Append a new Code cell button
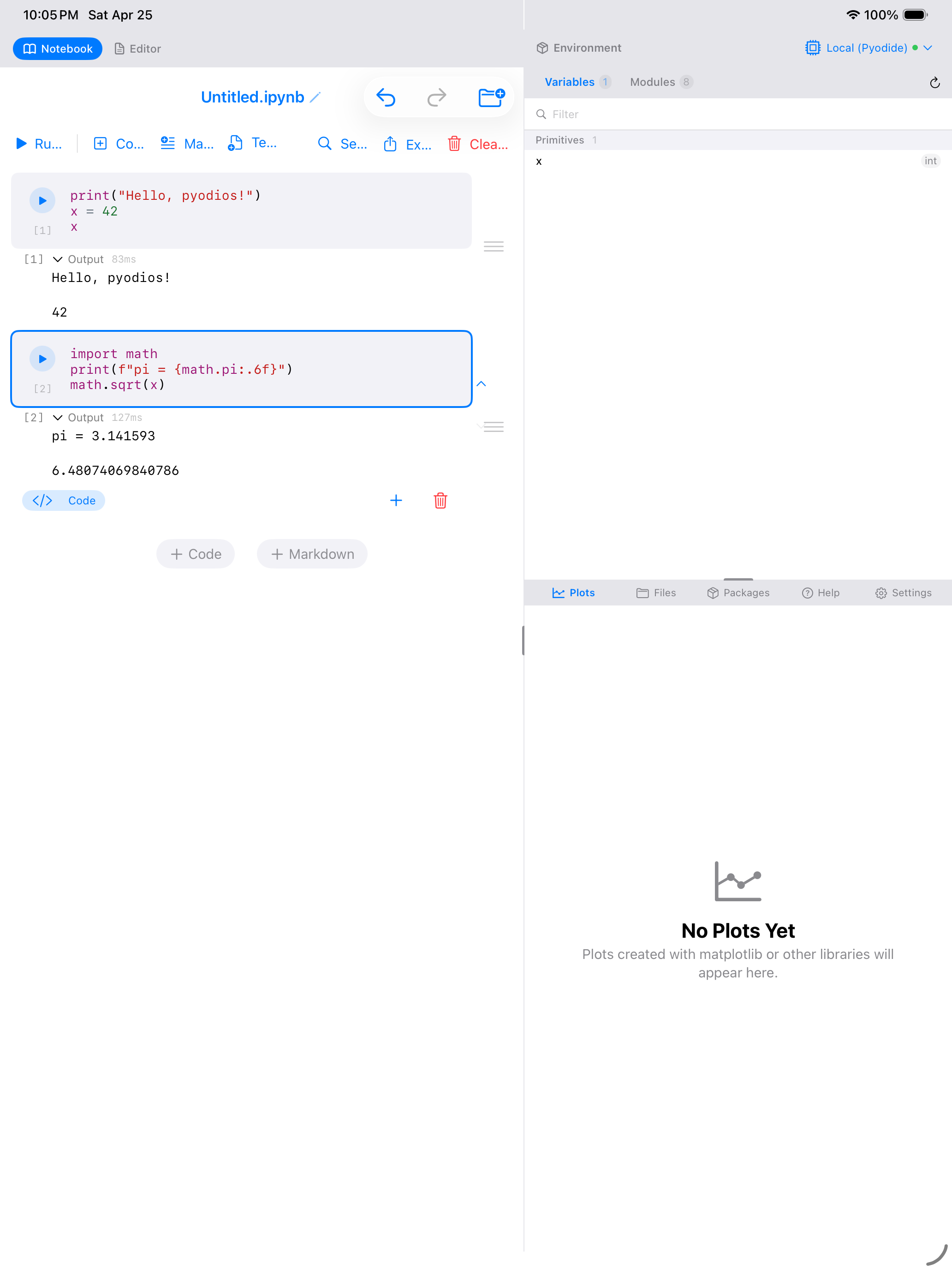Image resolution: width=952 pixels, height=1270 pixels. click(196, 554)
